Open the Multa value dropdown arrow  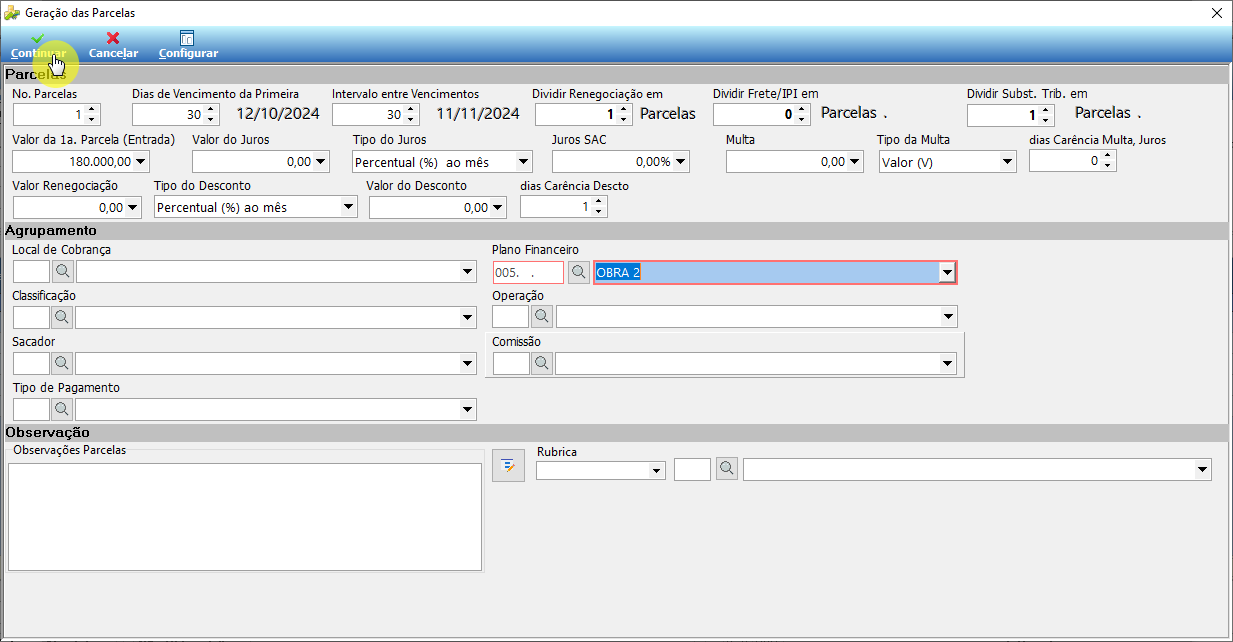pos(854,161)
